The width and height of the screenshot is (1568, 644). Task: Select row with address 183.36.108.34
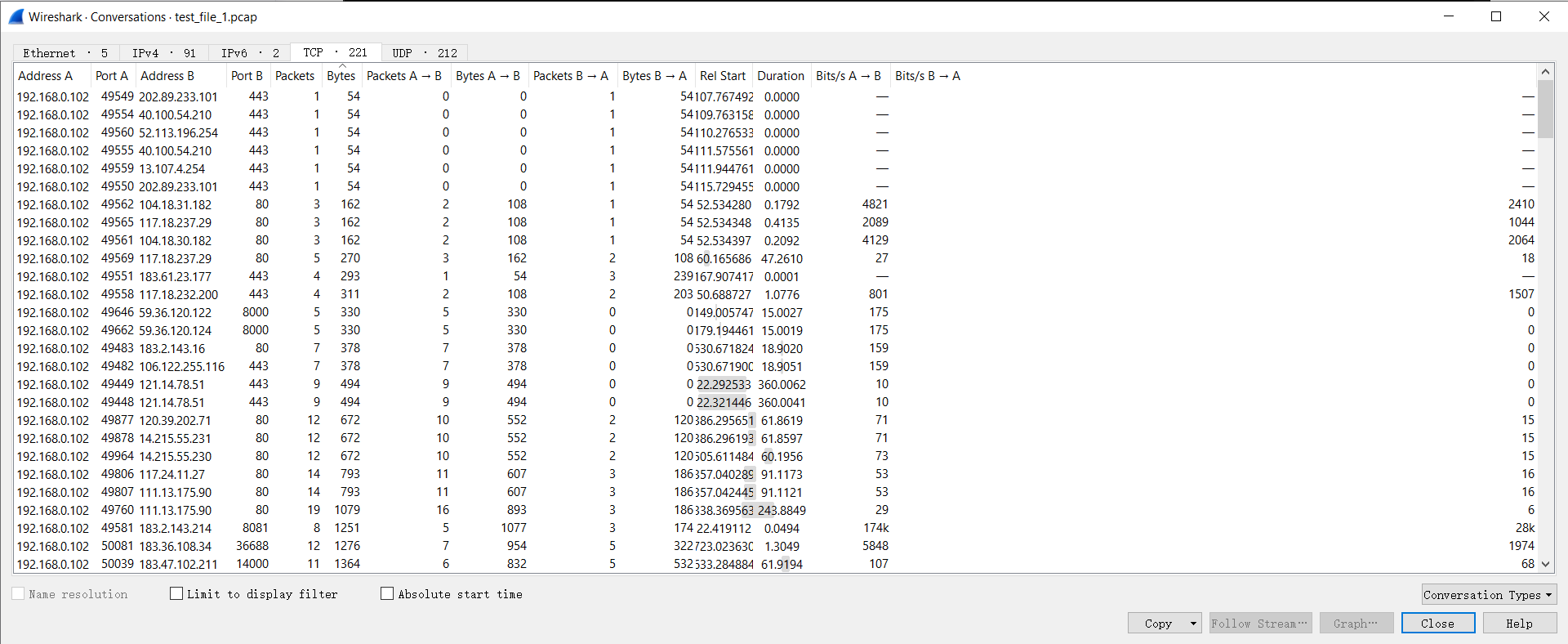pos(776,546)
